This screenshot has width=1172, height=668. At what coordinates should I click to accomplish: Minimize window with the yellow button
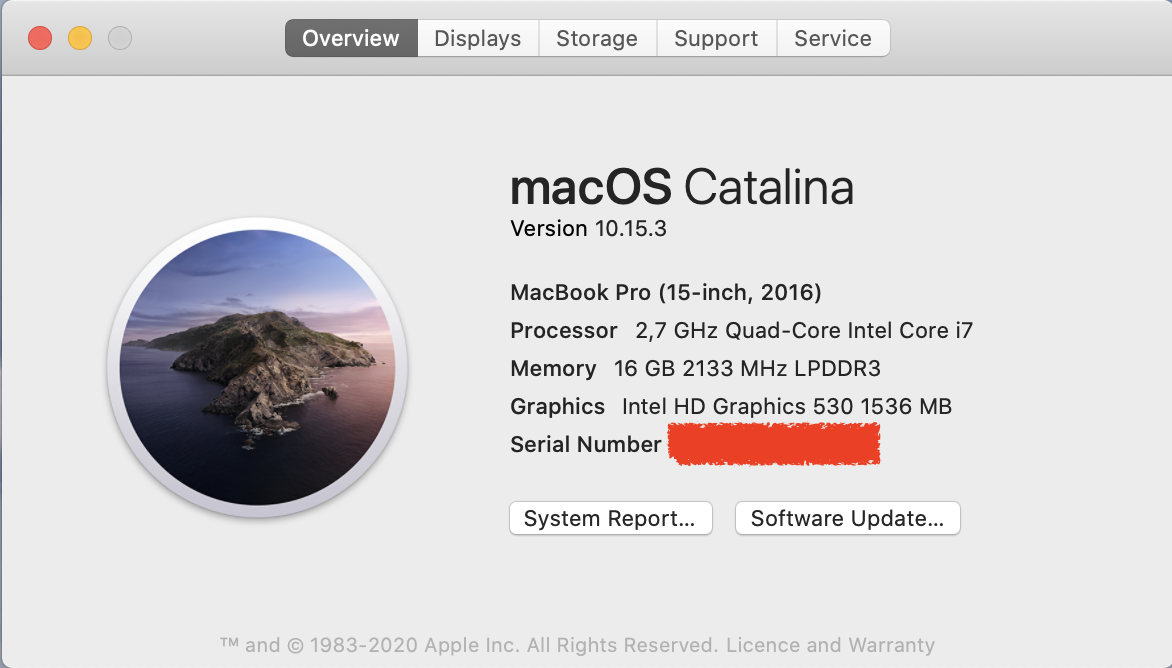(x=80, y=38)
